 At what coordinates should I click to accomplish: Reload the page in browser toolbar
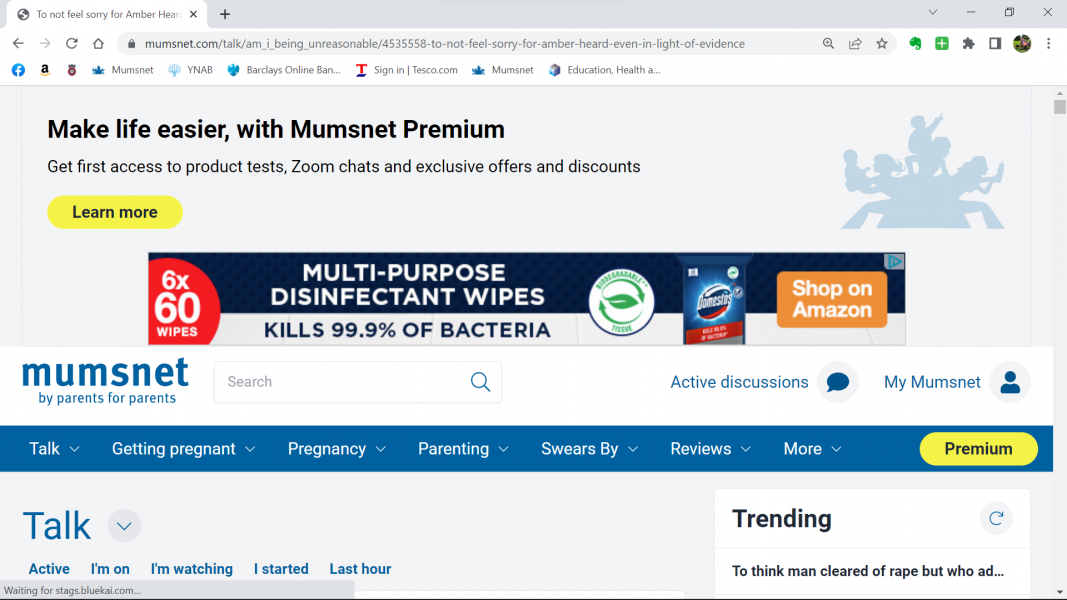(72, 44)
